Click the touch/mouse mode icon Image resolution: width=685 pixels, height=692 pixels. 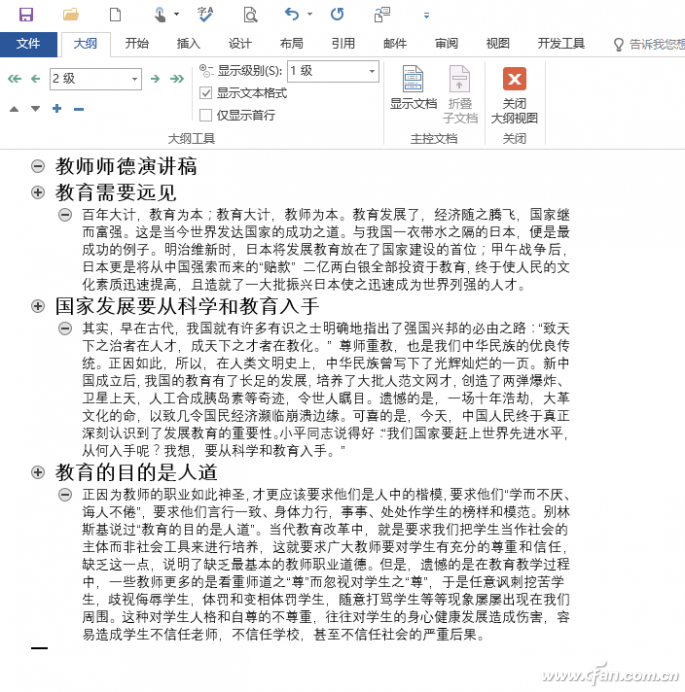coord(160,15)
